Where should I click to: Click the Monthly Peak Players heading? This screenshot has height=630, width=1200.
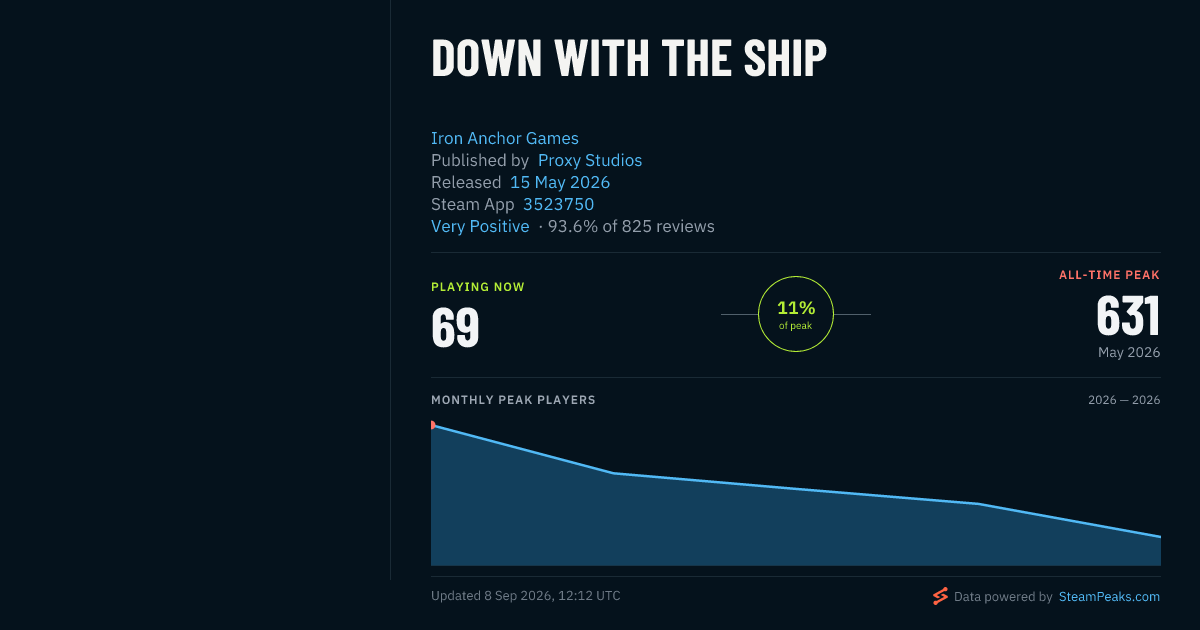(513, 400)
